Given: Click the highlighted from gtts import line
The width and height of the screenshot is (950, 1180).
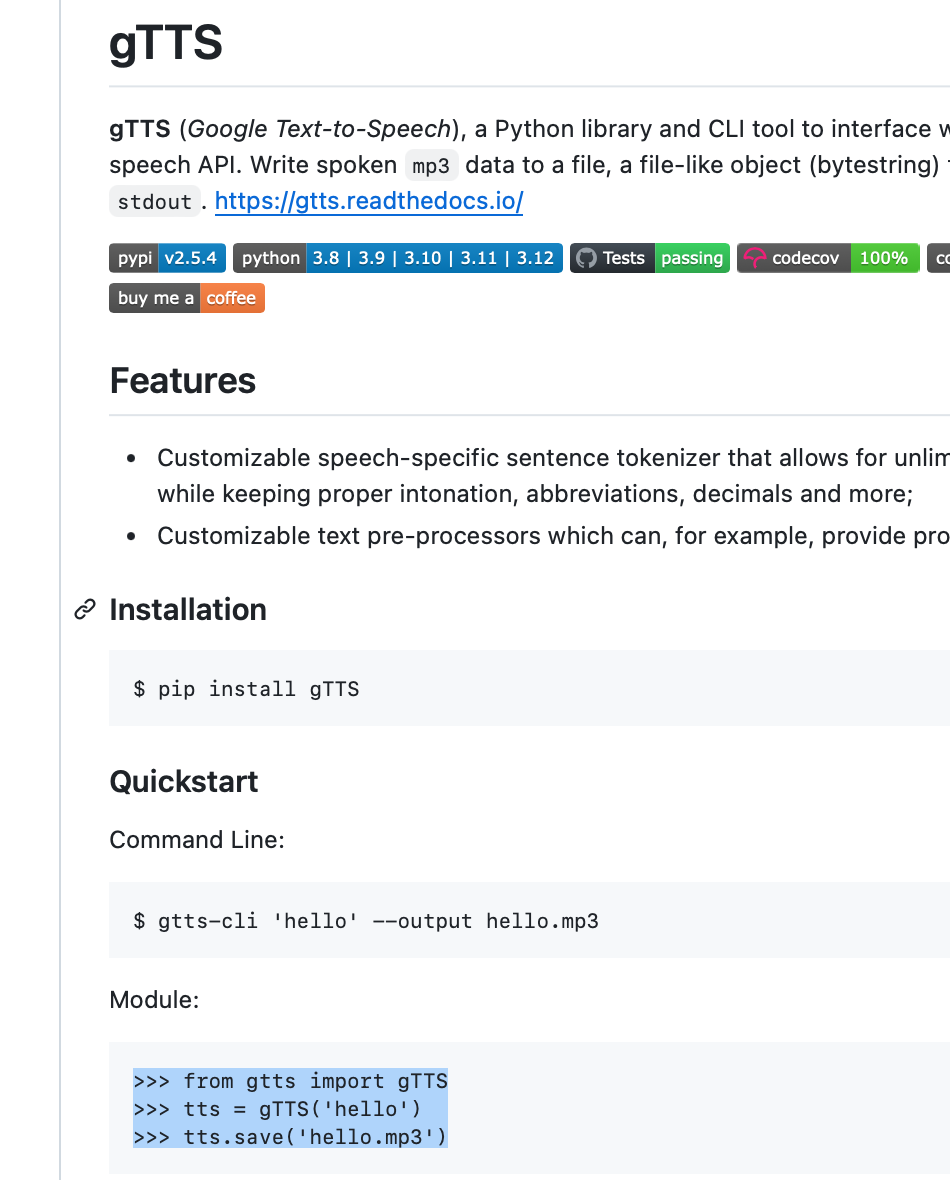Looking at the screenshot, I should (291, 1081).
